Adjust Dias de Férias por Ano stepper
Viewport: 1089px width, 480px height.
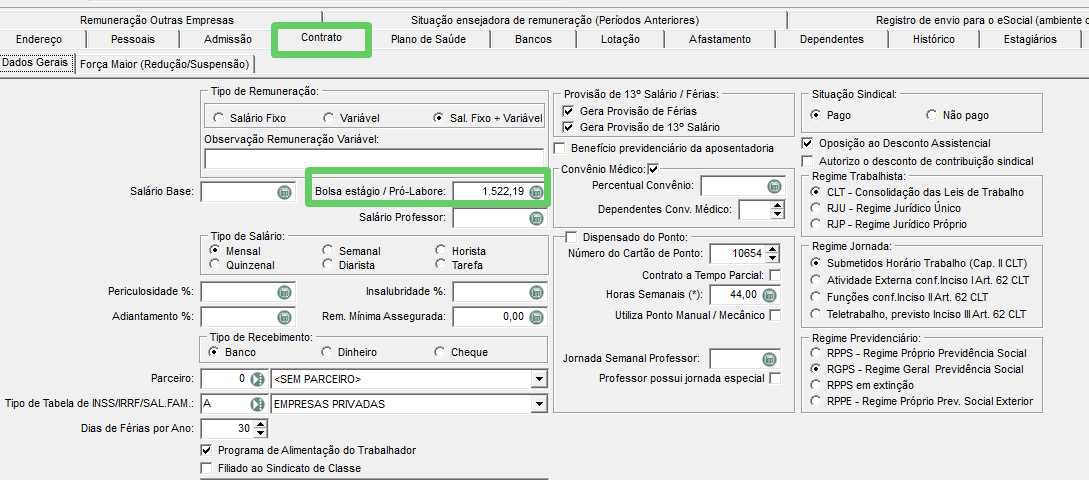260,428
